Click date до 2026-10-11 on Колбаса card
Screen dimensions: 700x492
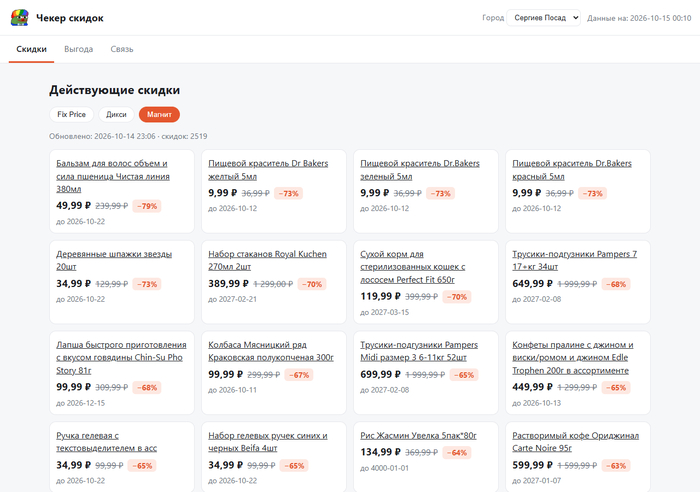coord(233,390)
